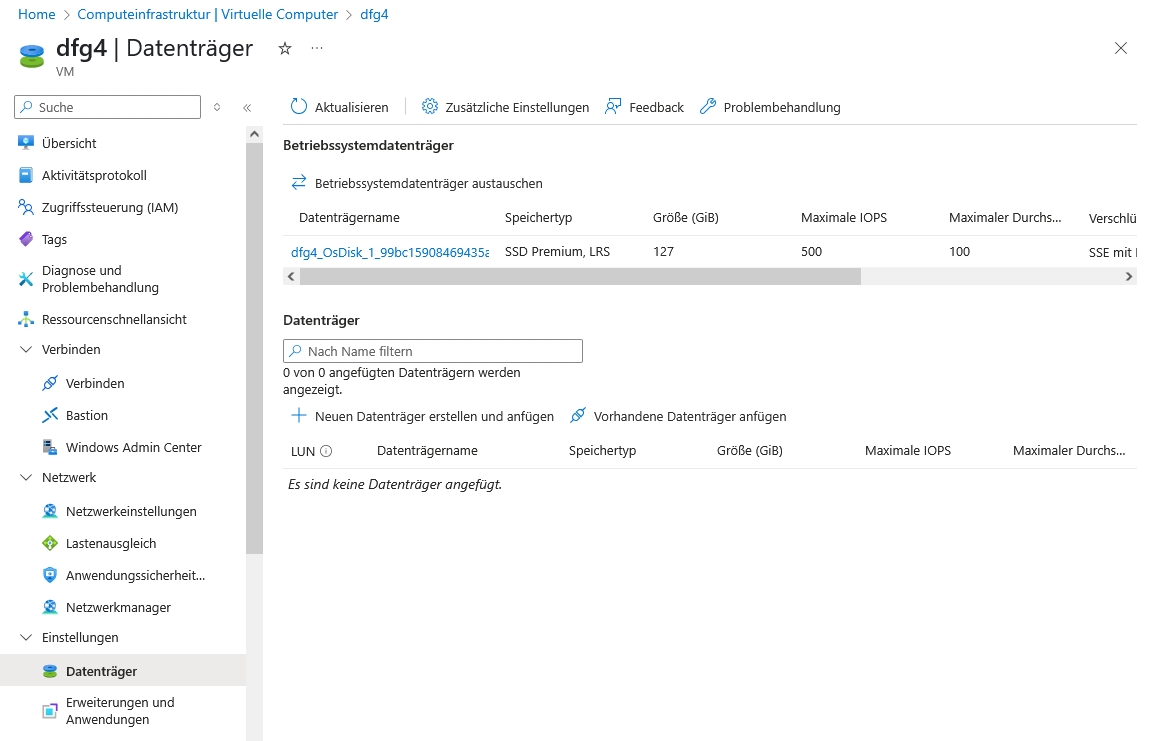1157x741 pixels.
Task: Collapse the Einstellungen menu group
Action: click(26, 638)
